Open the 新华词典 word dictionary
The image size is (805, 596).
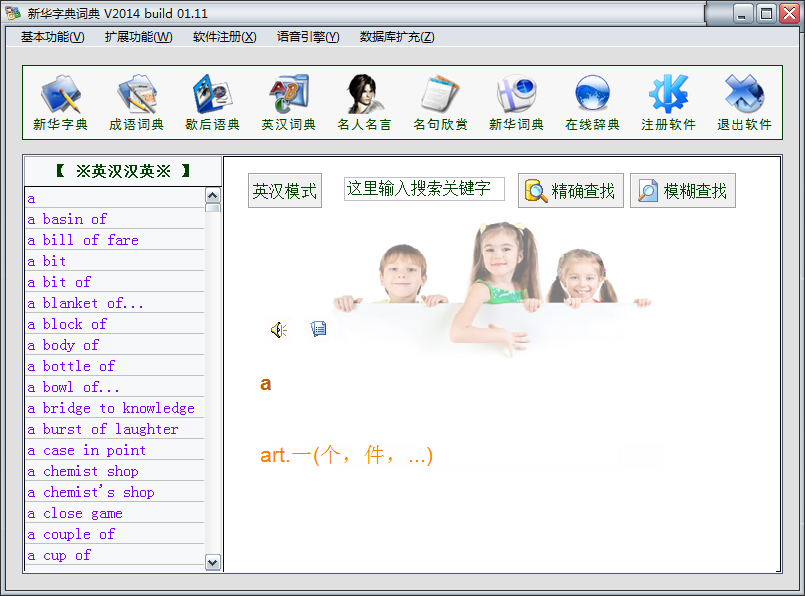(x=516, y=102)
